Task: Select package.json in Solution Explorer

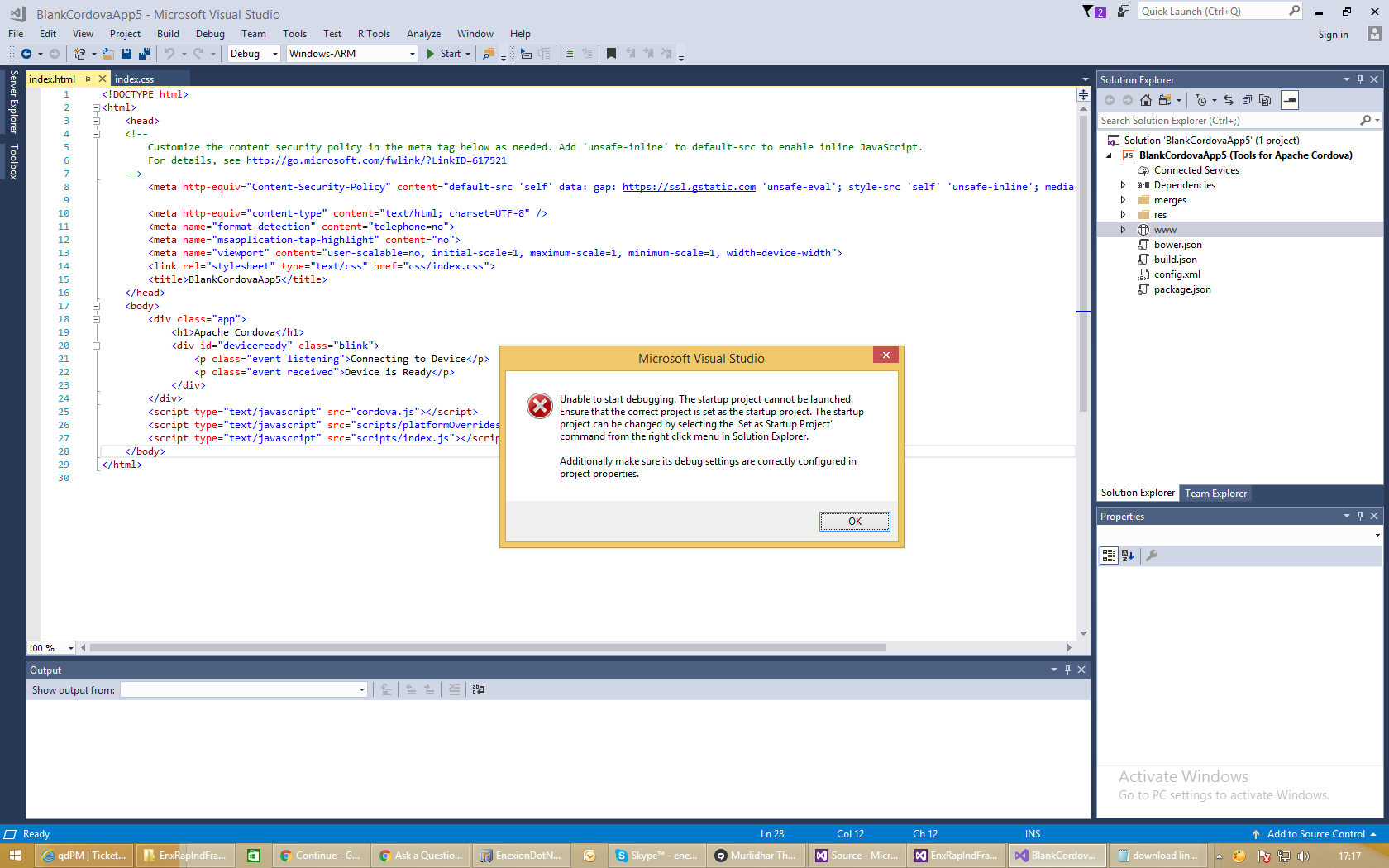Action: pyautogui.click(x=1181, y=289)
